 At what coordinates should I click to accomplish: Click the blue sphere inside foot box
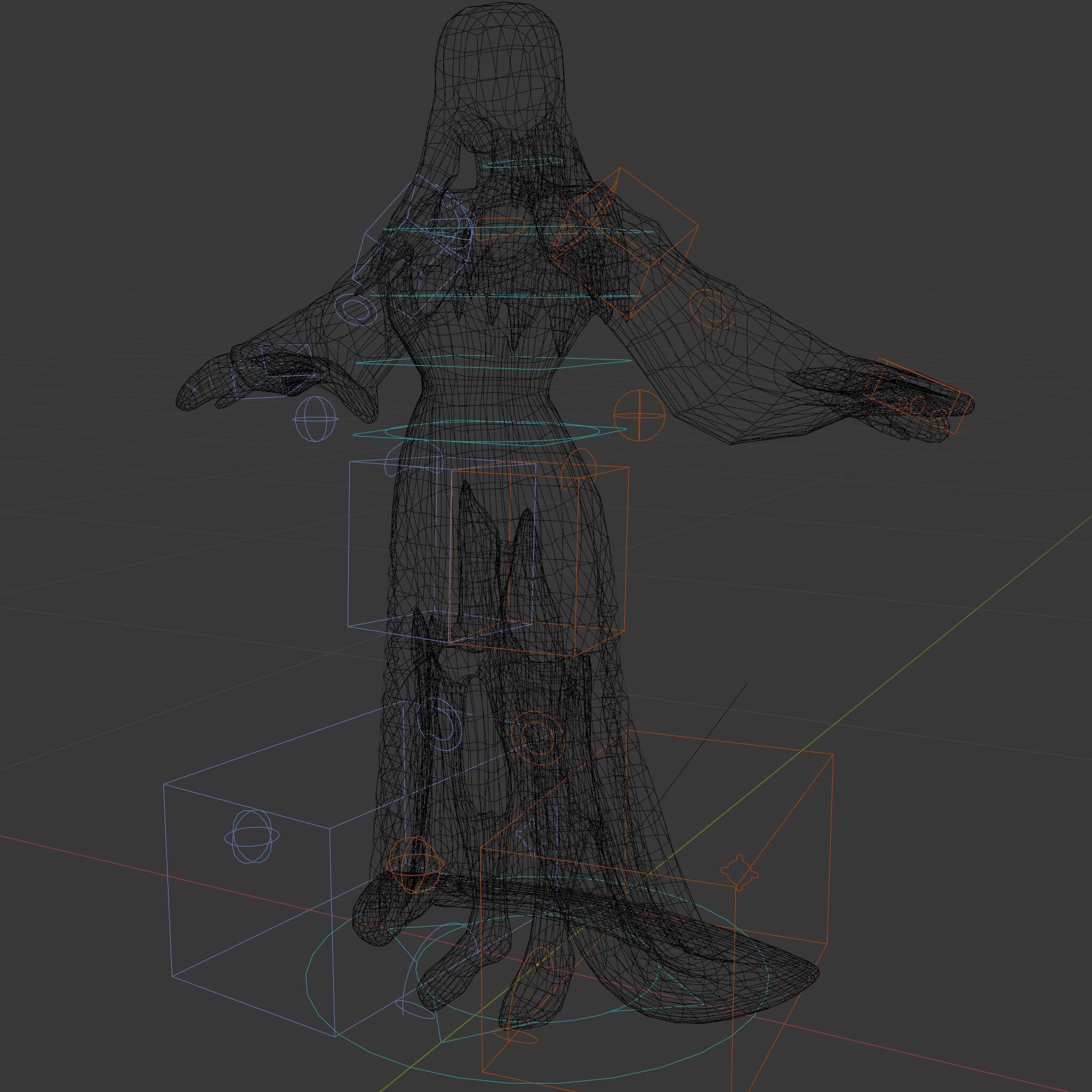[x=251, y=837]
